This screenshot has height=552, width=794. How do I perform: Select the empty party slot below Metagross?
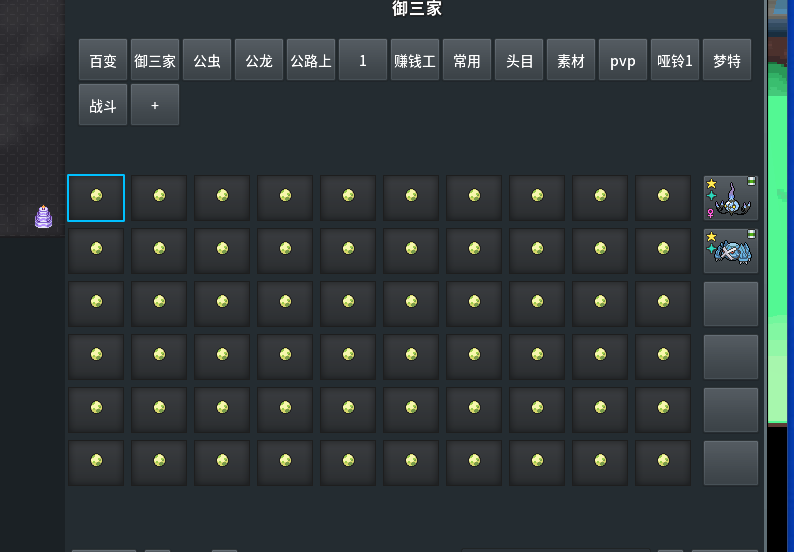tap(731, 304)
